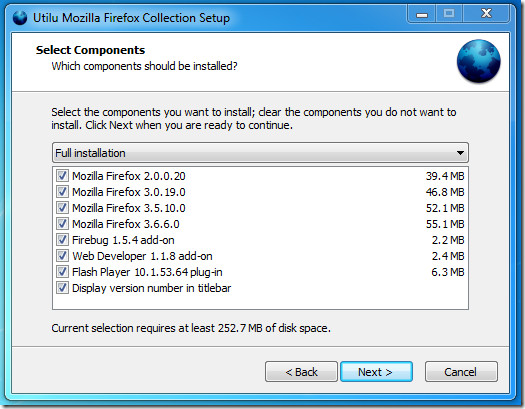Close the setup window with the X

(x=486, y=14)
